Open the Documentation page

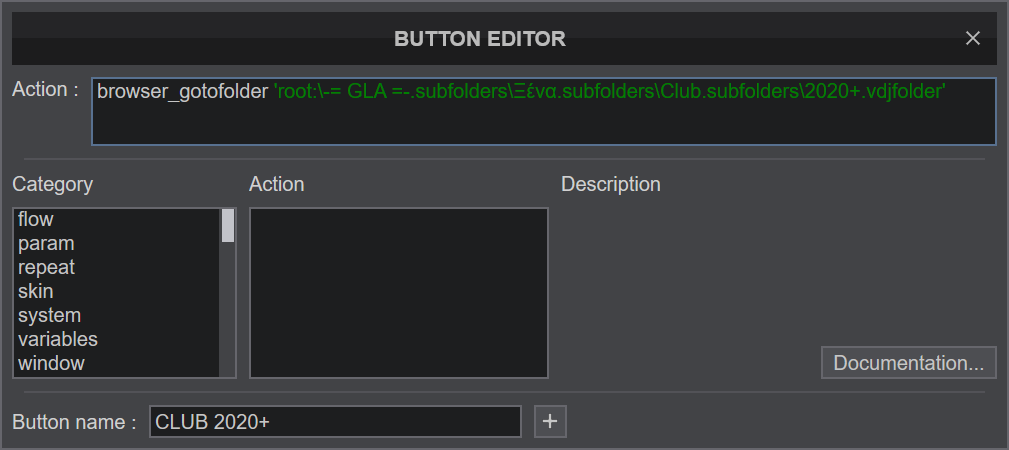click(908, 362)
